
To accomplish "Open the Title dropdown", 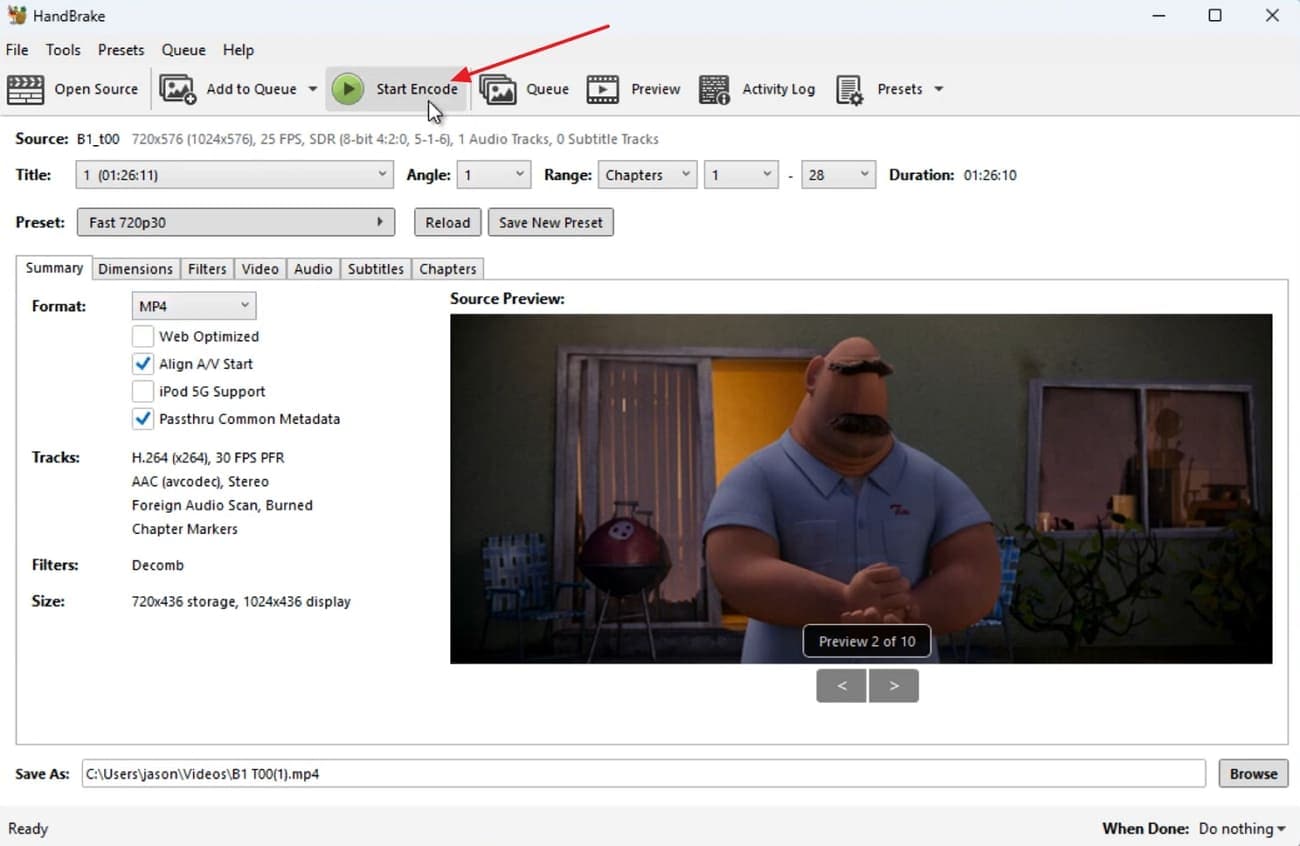I will click(x=234, y=174).
